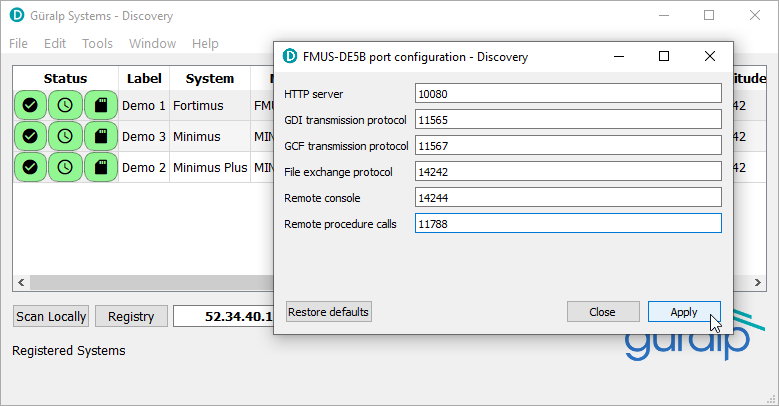779x406 pixels.
Task: Open the Edit menu
Action: 55,44
